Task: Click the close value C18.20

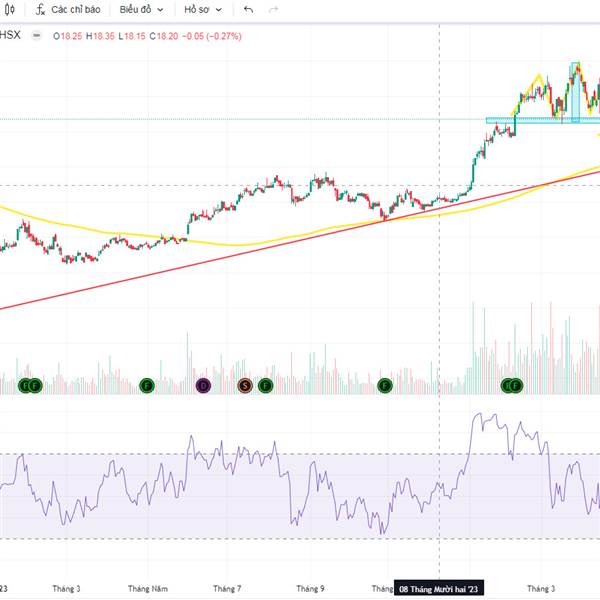Action: pyautogui.click(x=164, y=36)
